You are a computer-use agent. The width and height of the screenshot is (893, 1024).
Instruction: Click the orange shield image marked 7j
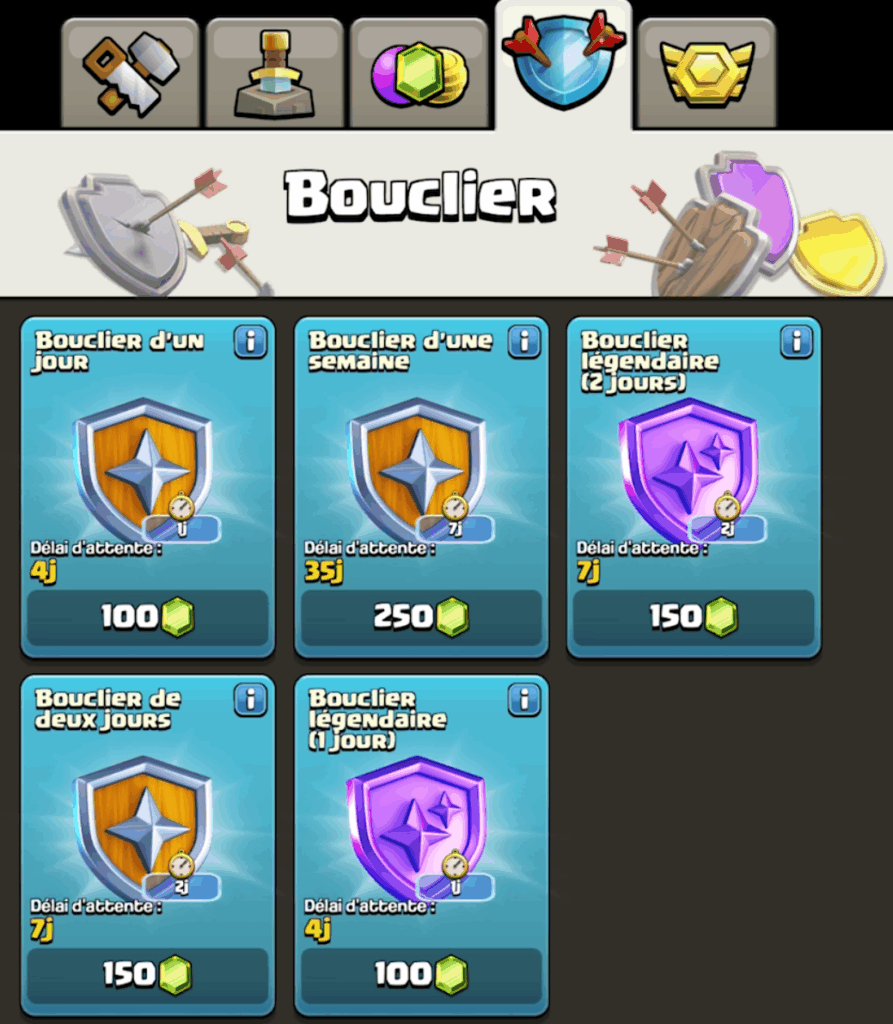(x=419, y=470)
